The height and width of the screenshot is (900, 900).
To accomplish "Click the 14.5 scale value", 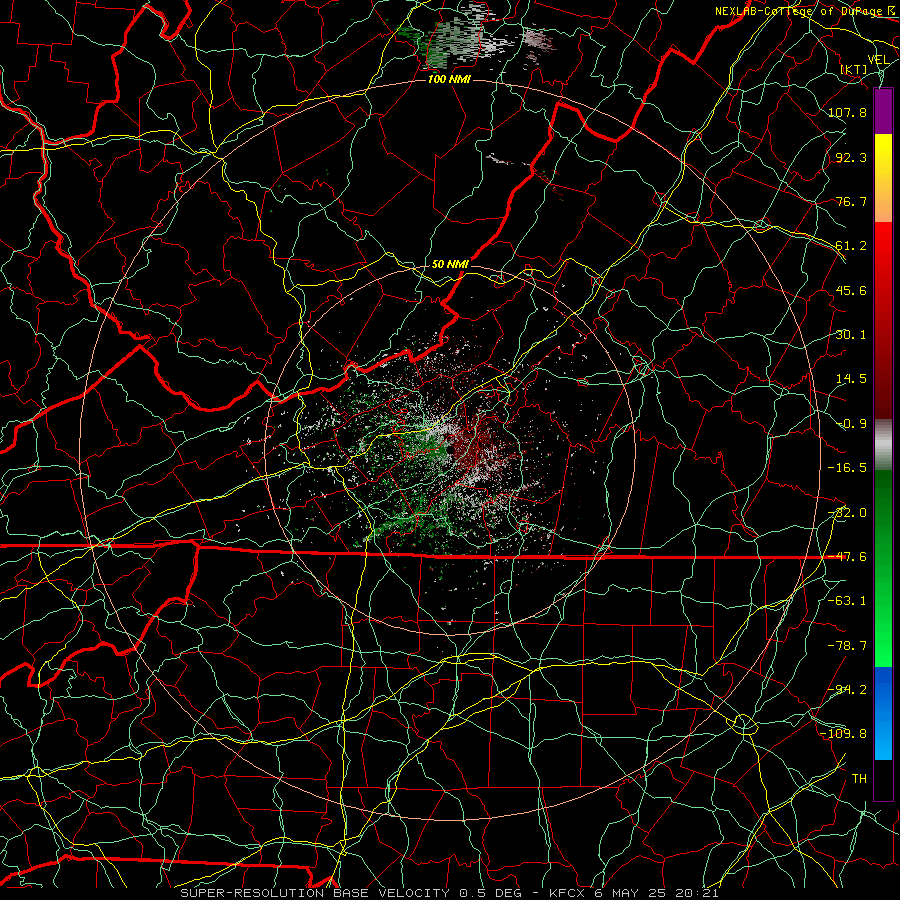I will (x=851, y=379).
